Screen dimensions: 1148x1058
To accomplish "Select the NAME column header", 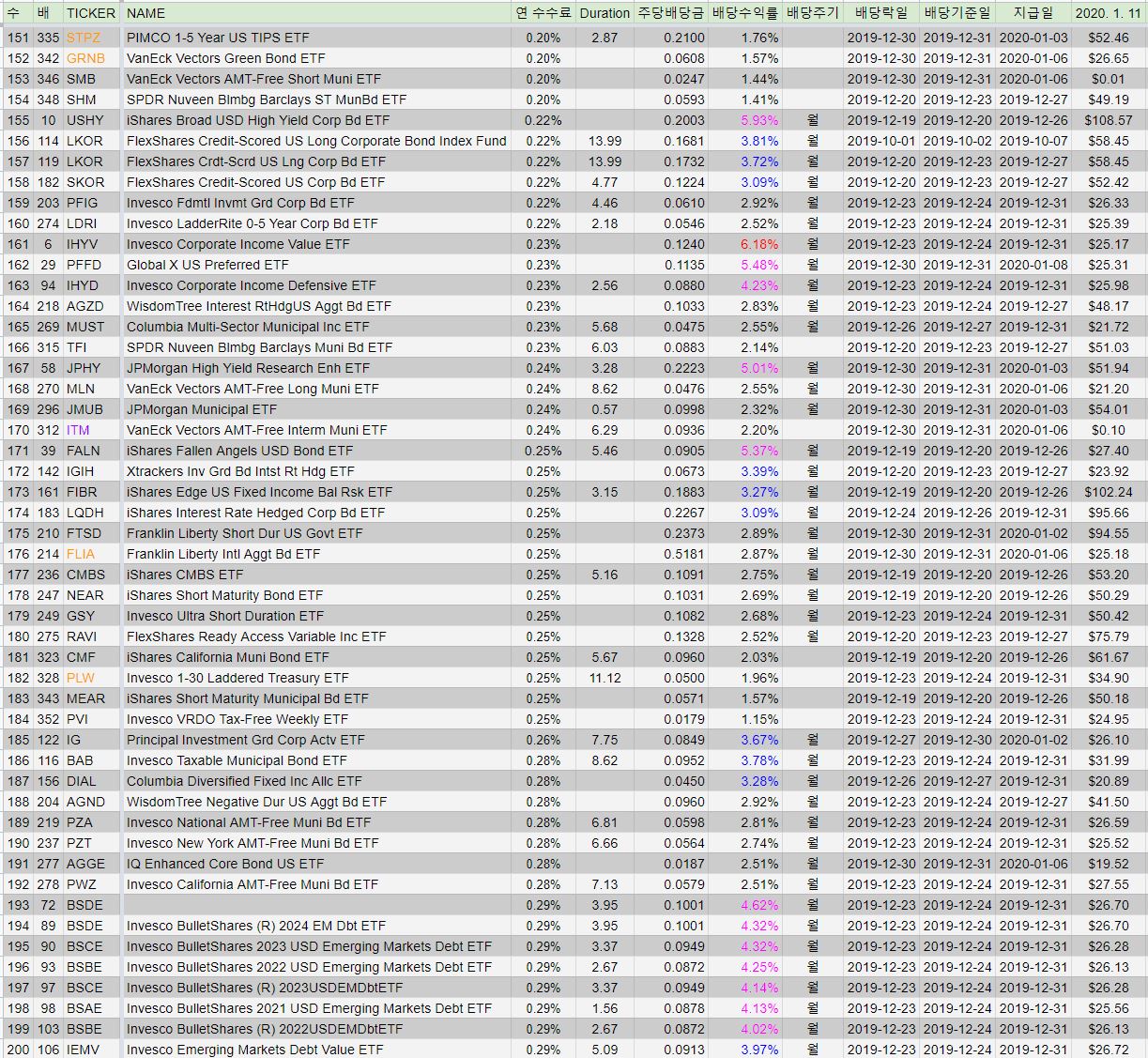I will [317, 13].
